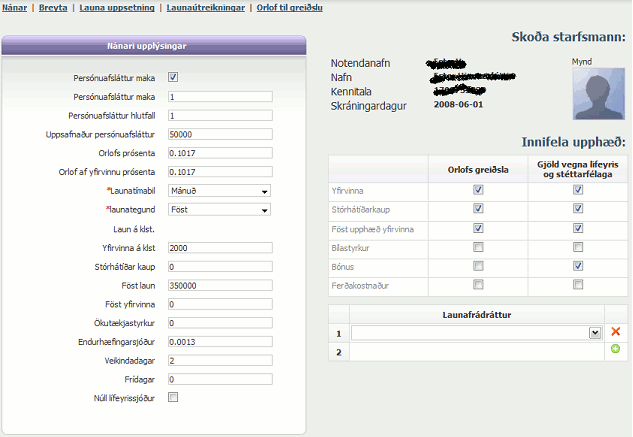Click Gjöld vegna lífeyris og stéttarfélaga header
This screenshot has width=633, height=437.
pyautogui.click(x=578, y=169)
